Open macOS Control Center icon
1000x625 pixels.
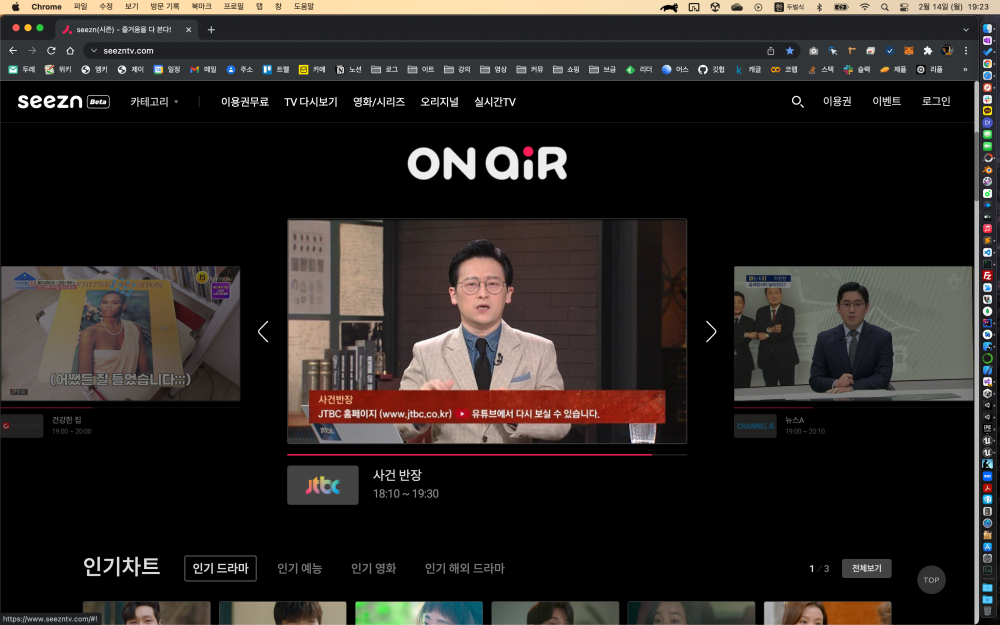[904, 7]
